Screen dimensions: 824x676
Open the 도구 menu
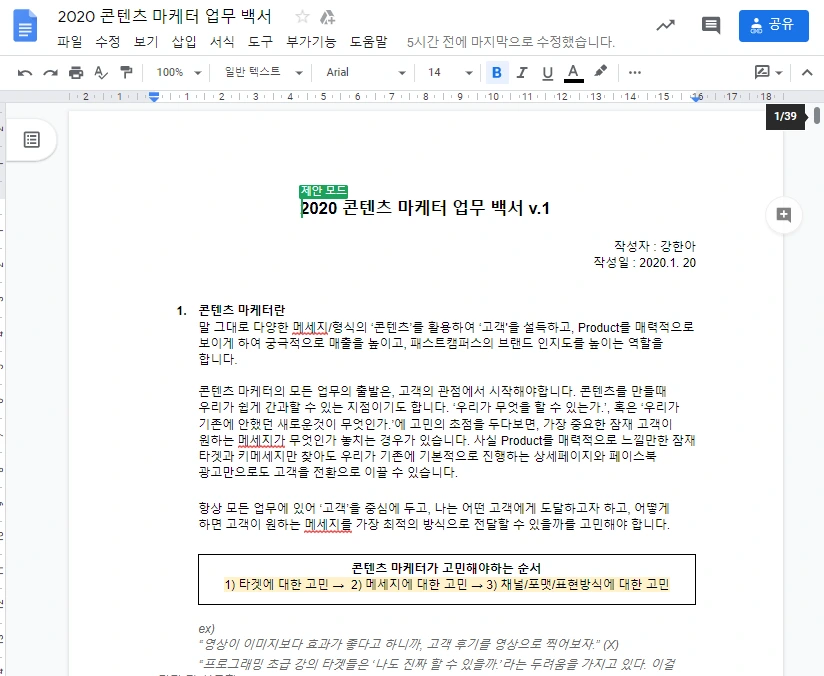point(260,42)
